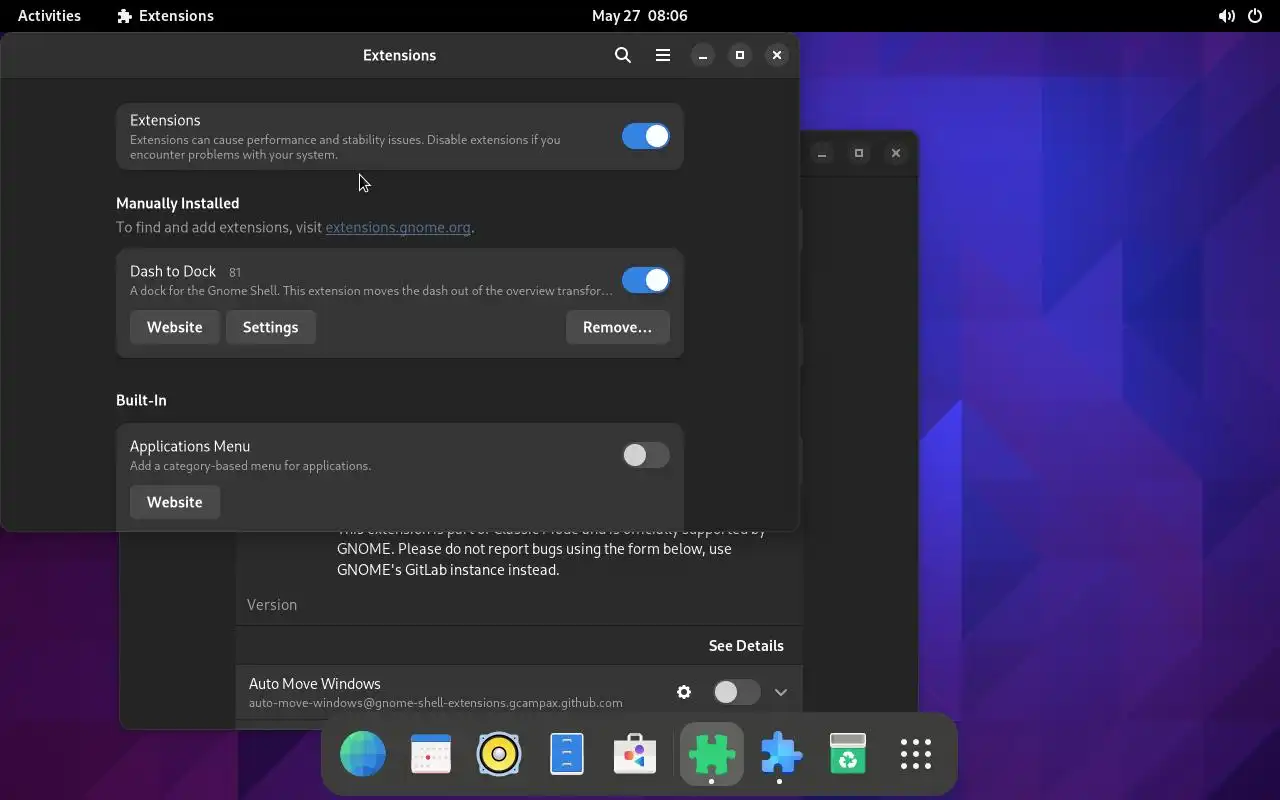The image size is (1280, 800).
Task: Click the Manually Installed heading
Action: click(x=178, y=203)
